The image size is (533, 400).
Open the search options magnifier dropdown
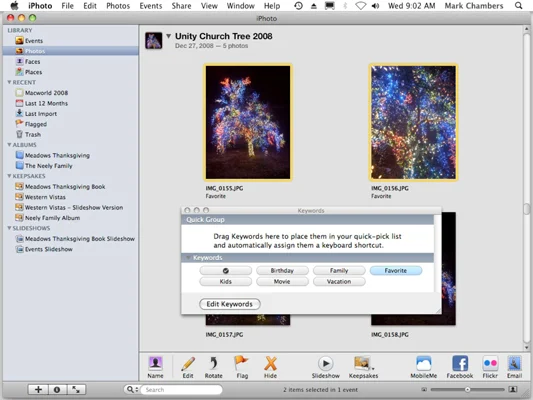pos(132,389)
